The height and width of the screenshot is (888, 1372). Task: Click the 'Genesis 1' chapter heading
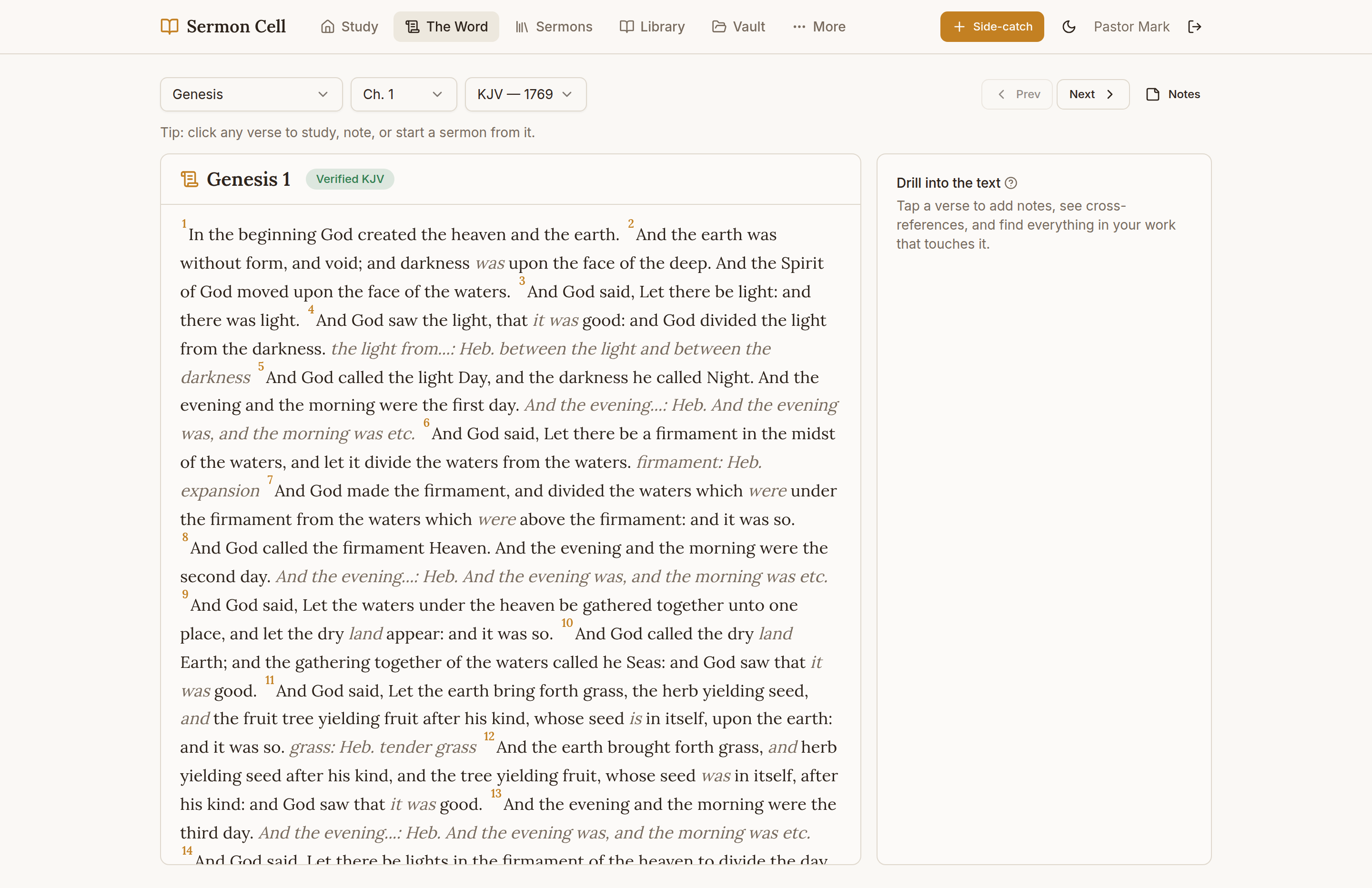coord(249,179)
